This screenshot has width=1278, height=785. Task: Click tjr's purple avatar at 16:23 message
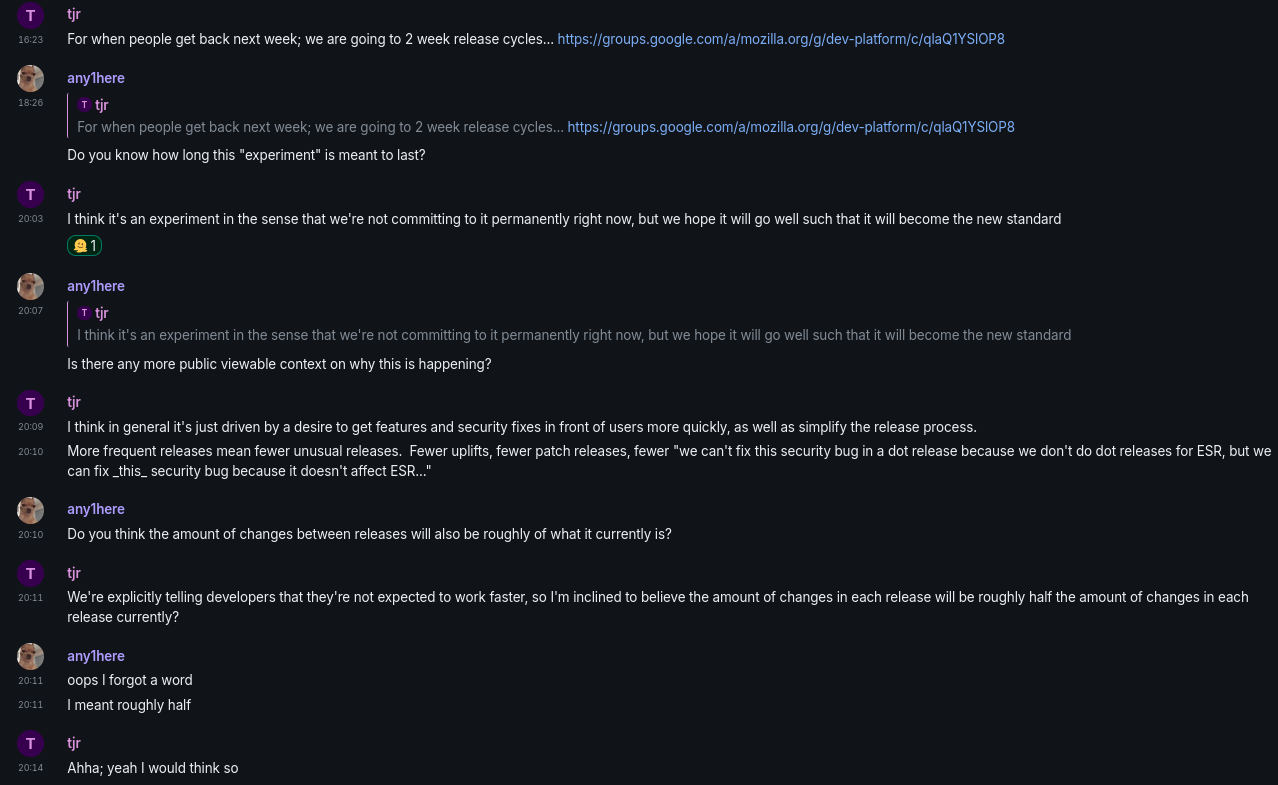click(x=30, y=15)
